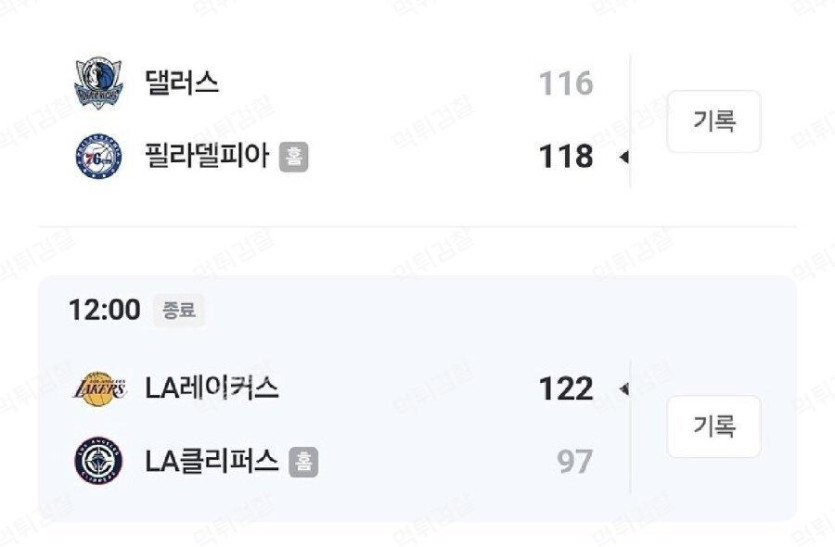Click the 홈 badge next to 필라델피아
This screenshot has width=835, height=547.
(x=294, y=157)
